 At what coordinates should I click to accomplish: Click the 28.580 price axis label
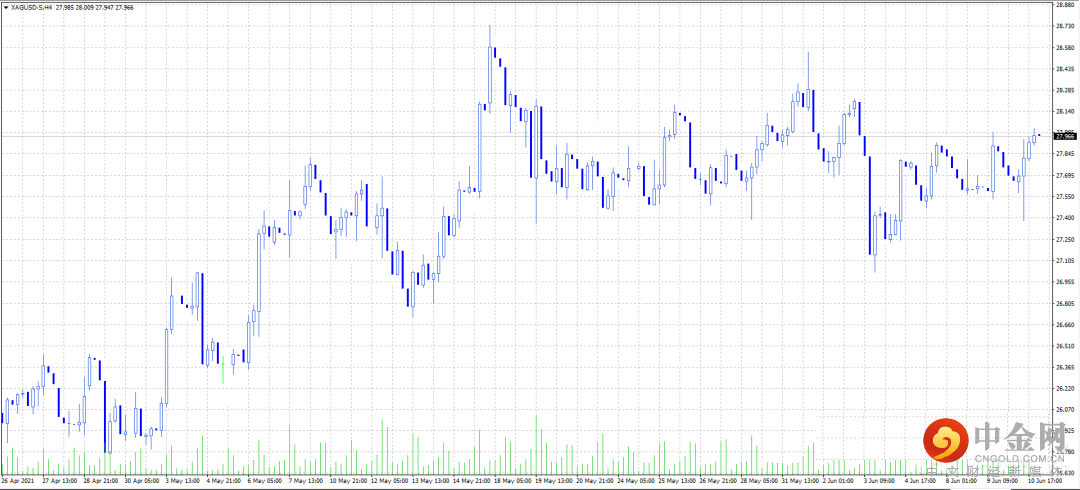tap(1065, 48)
